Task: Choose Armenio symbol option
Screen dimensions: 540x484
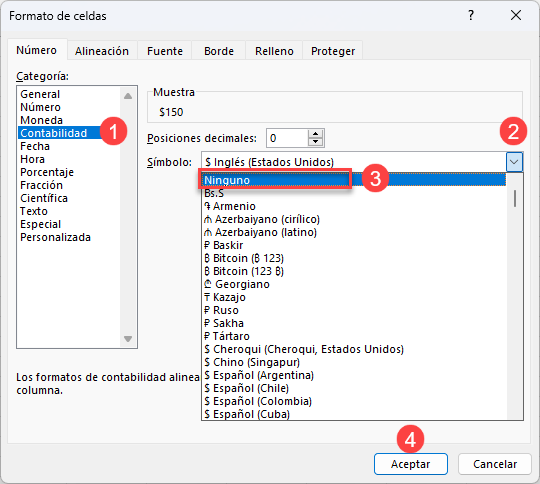Action: [x=354, y=206]
